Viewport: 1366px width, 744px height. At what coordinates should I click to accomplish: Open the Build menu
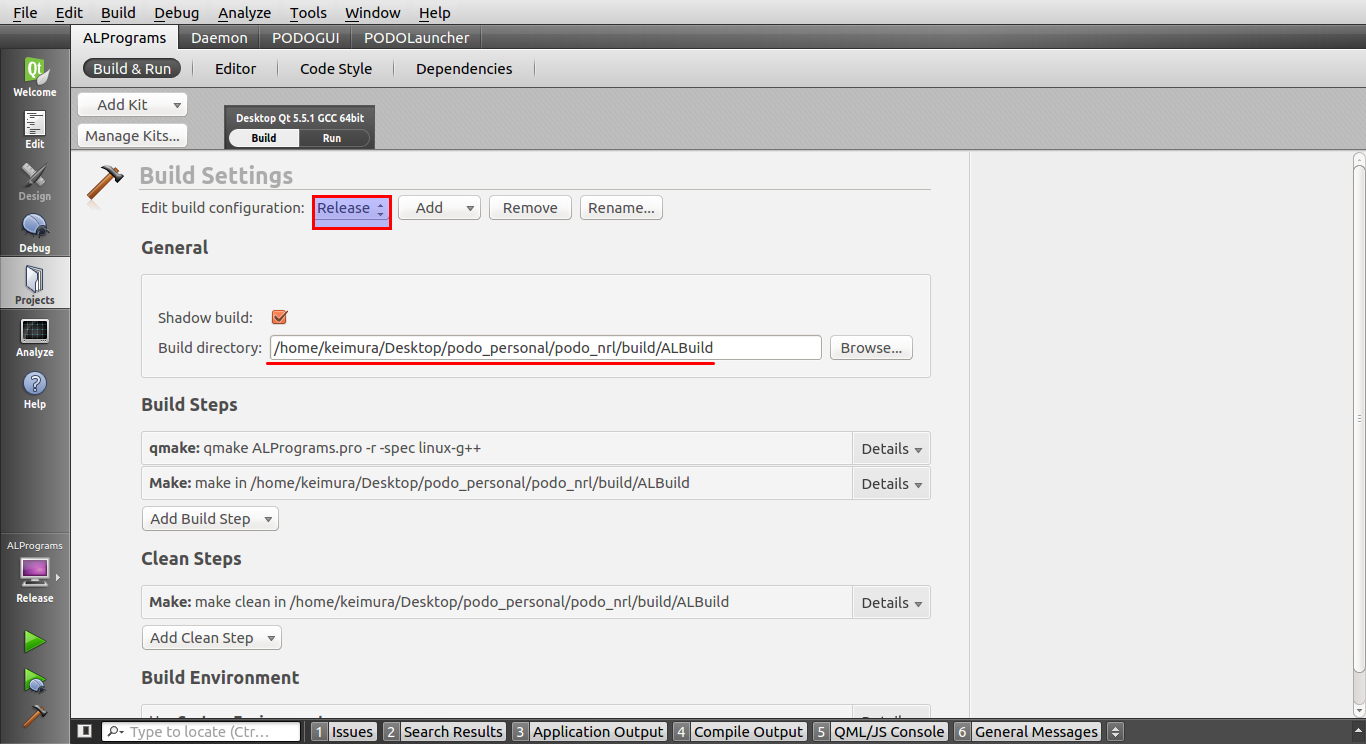click(x=118, y=13)
